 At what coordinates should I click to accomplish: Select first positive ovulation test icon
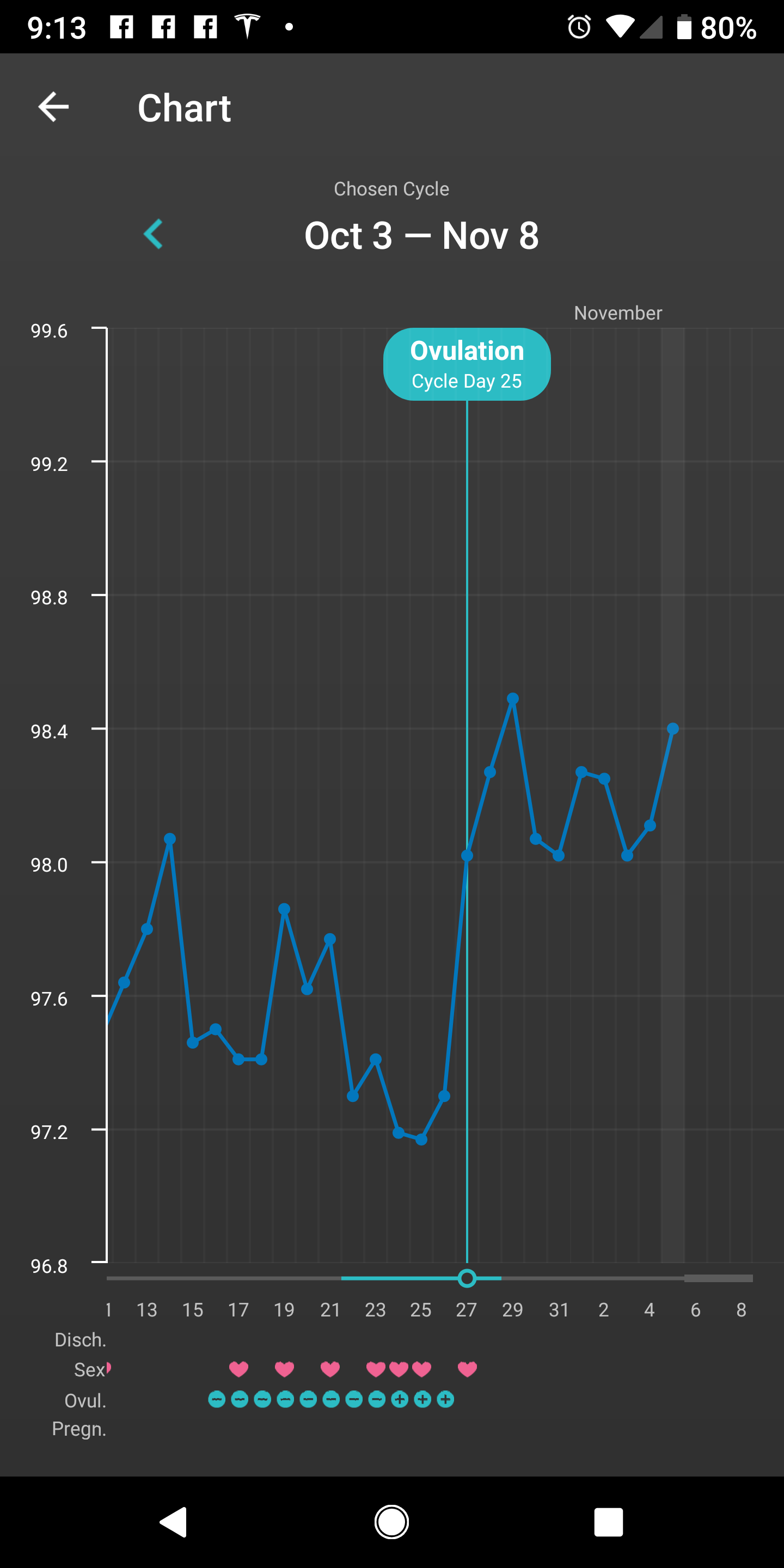[x=400, y=1399]
